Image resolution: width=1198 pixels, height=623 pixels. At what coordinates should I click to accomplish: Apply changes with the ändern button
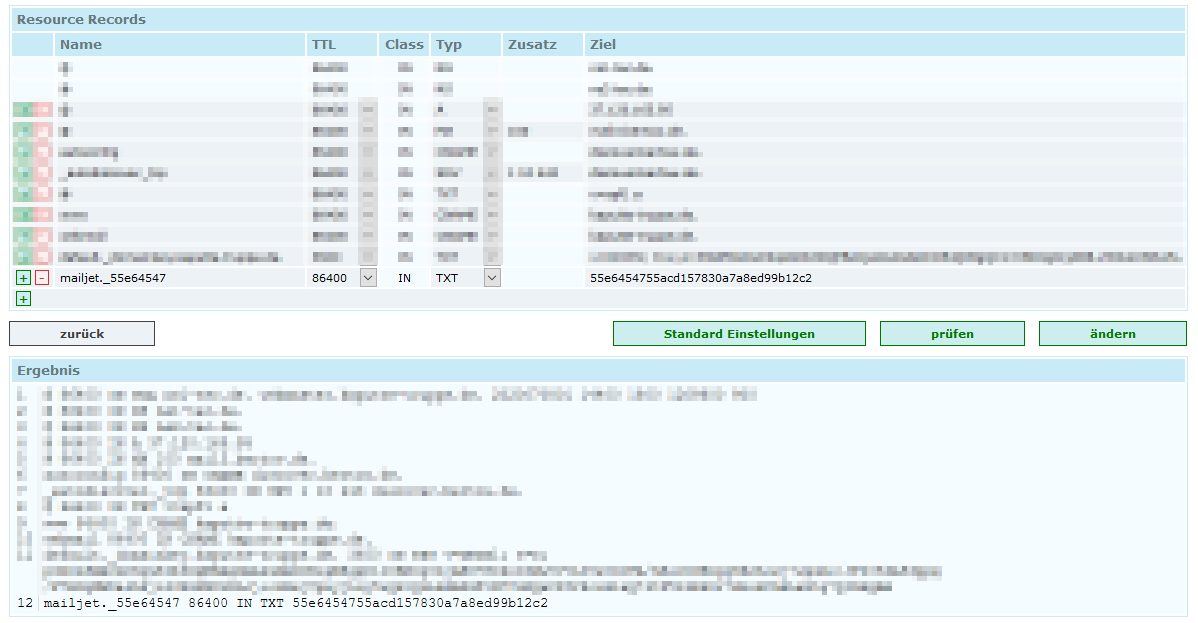(x=1112, y=334)
